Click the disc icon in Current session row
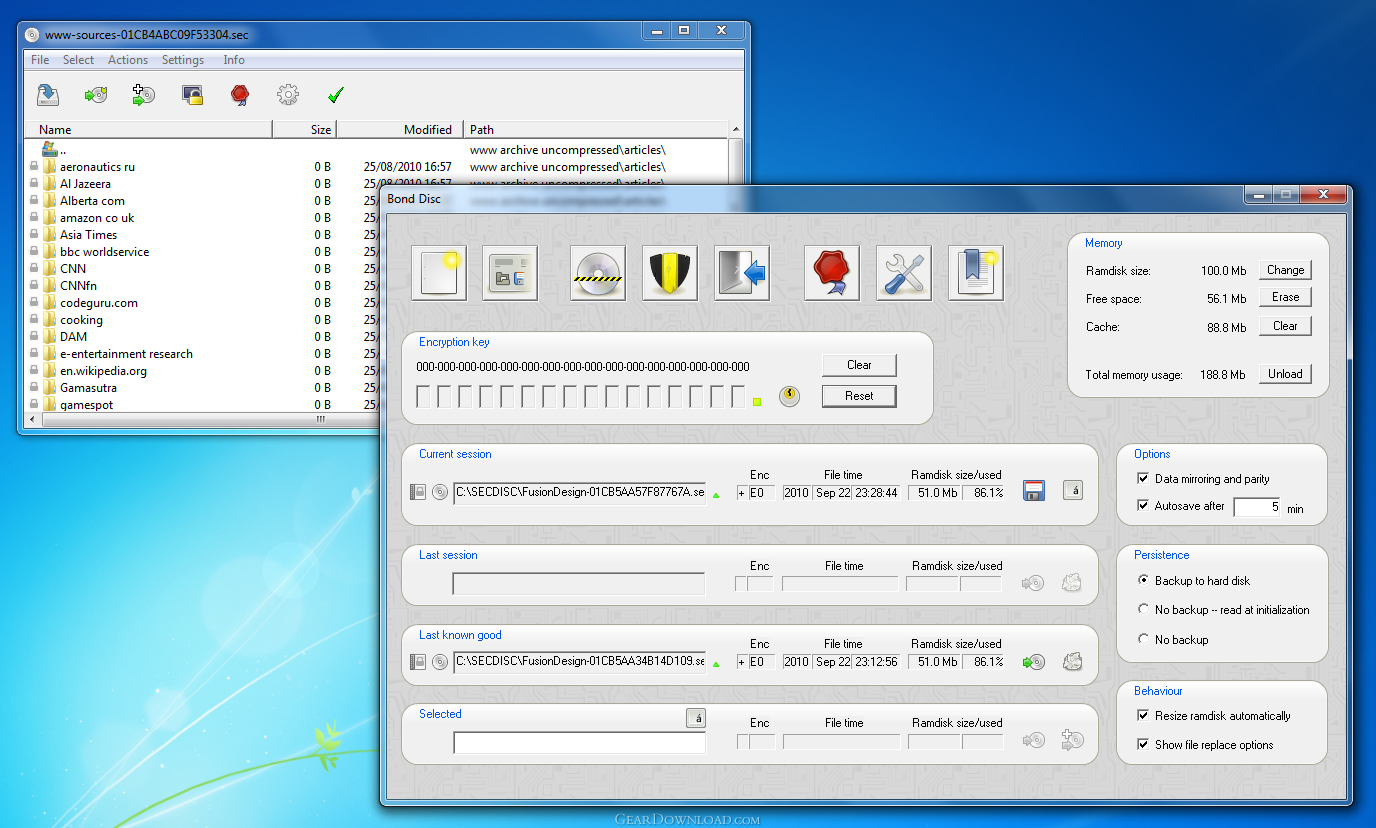 point(440,492)
